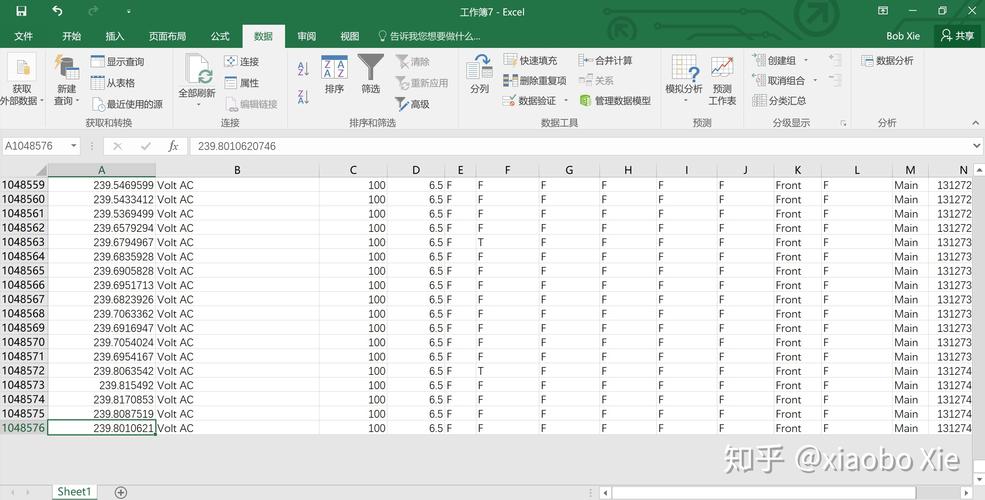Click 最近使用的源 icon
Viewport: 985px width, 500px height.
(x=97, y=104)
